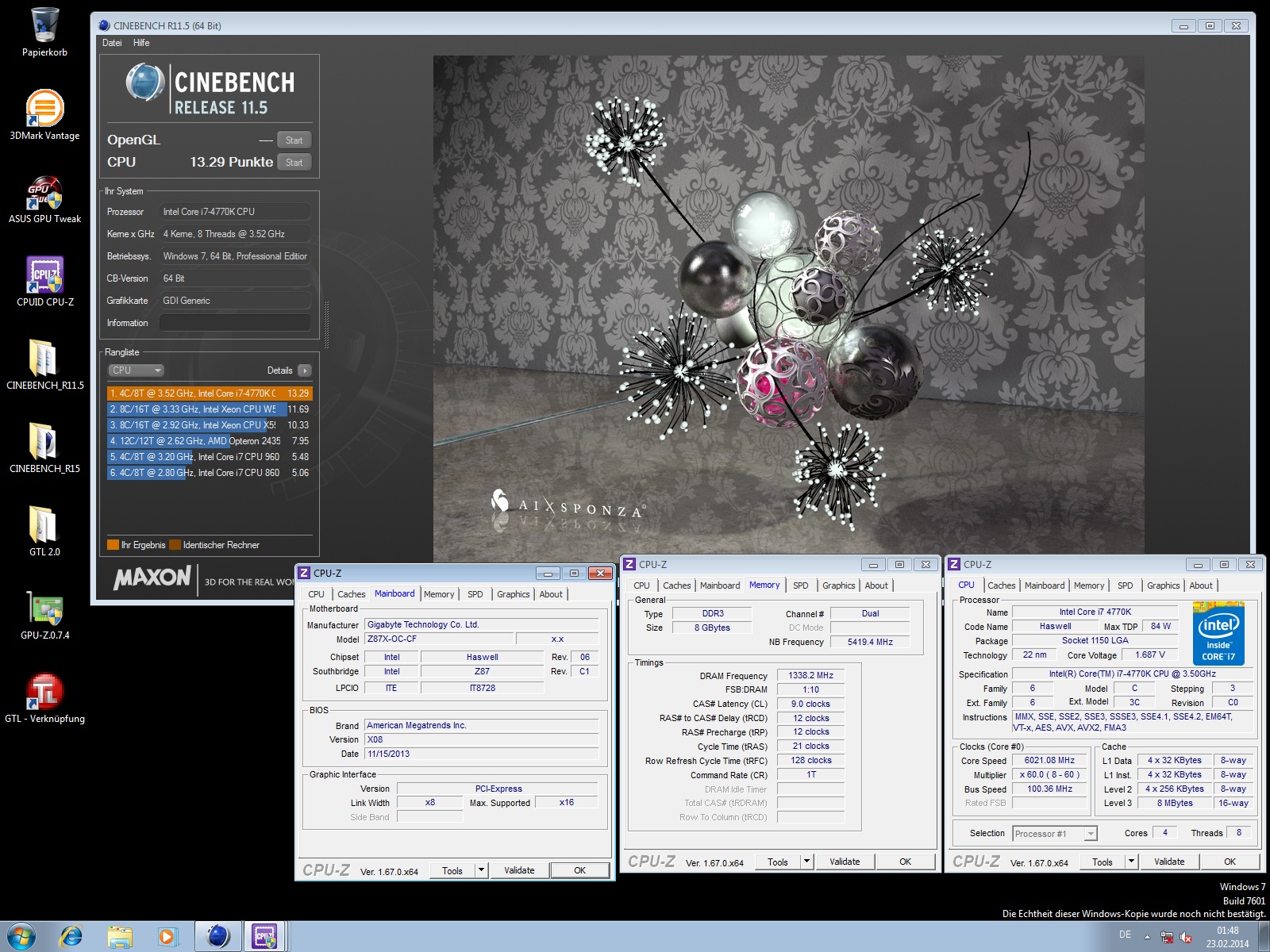The image size is (1270, 952).
Task: Click the Prozessor field Intel Core i7-4770K
Action: click(235, 212)
